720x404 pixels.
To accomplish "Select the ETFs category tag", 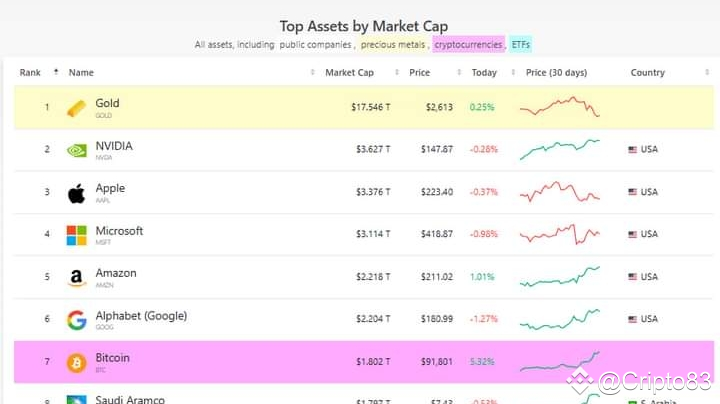I will (521, 45).
